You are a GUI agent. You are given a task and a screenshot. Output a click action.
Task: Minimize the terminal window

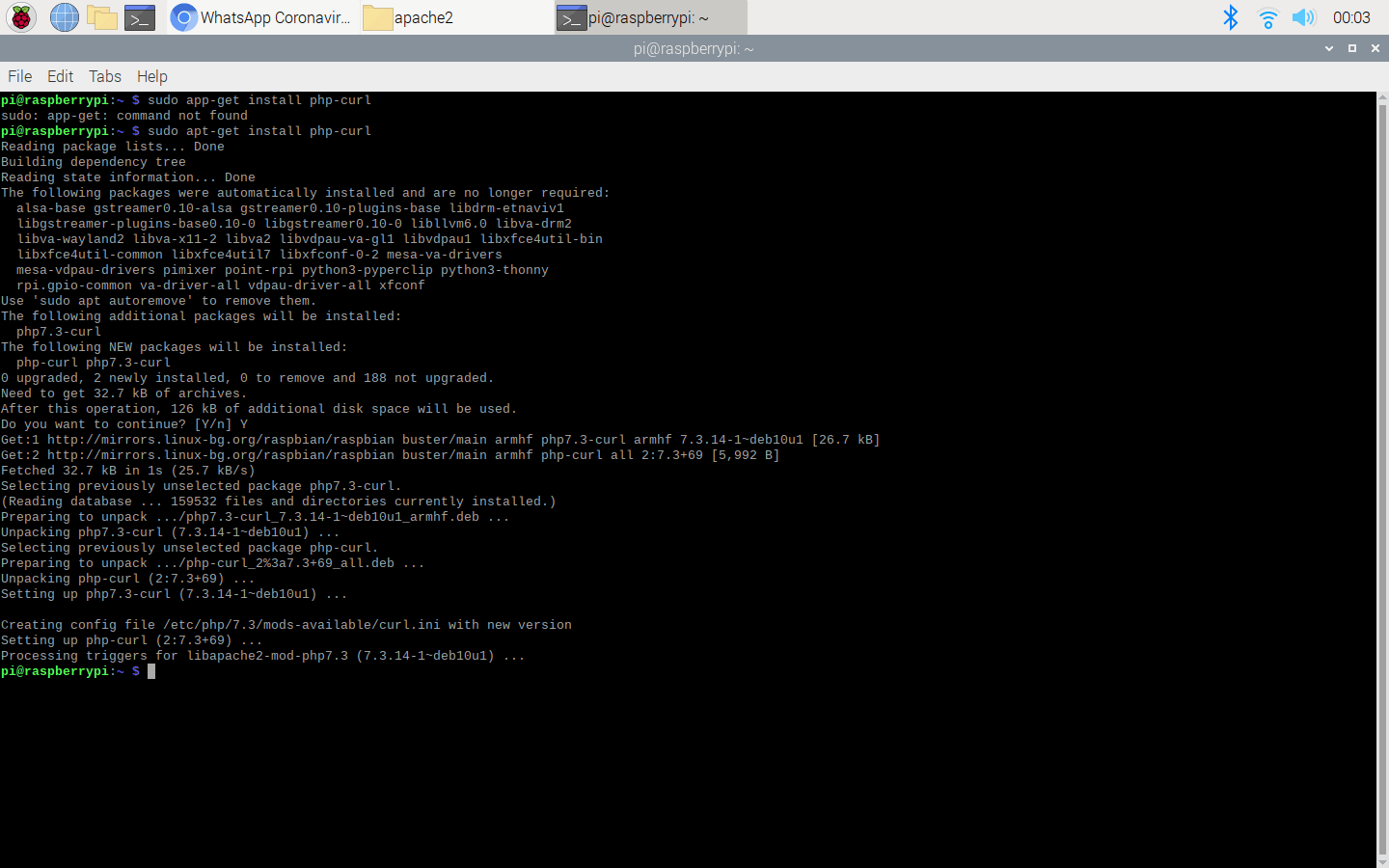tap(1329, 48)
